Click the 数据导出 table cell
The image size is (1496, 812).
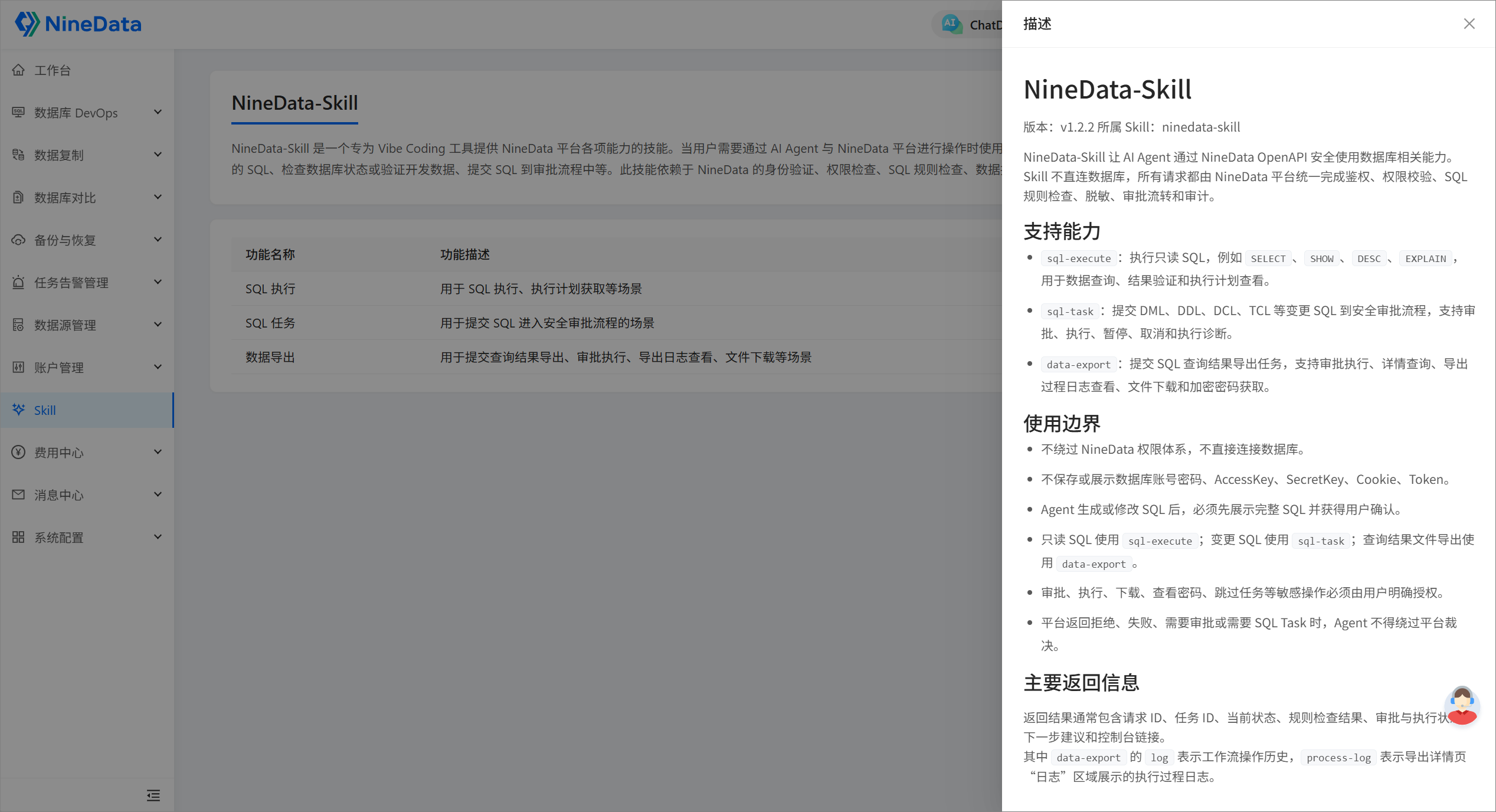(270, 357)
